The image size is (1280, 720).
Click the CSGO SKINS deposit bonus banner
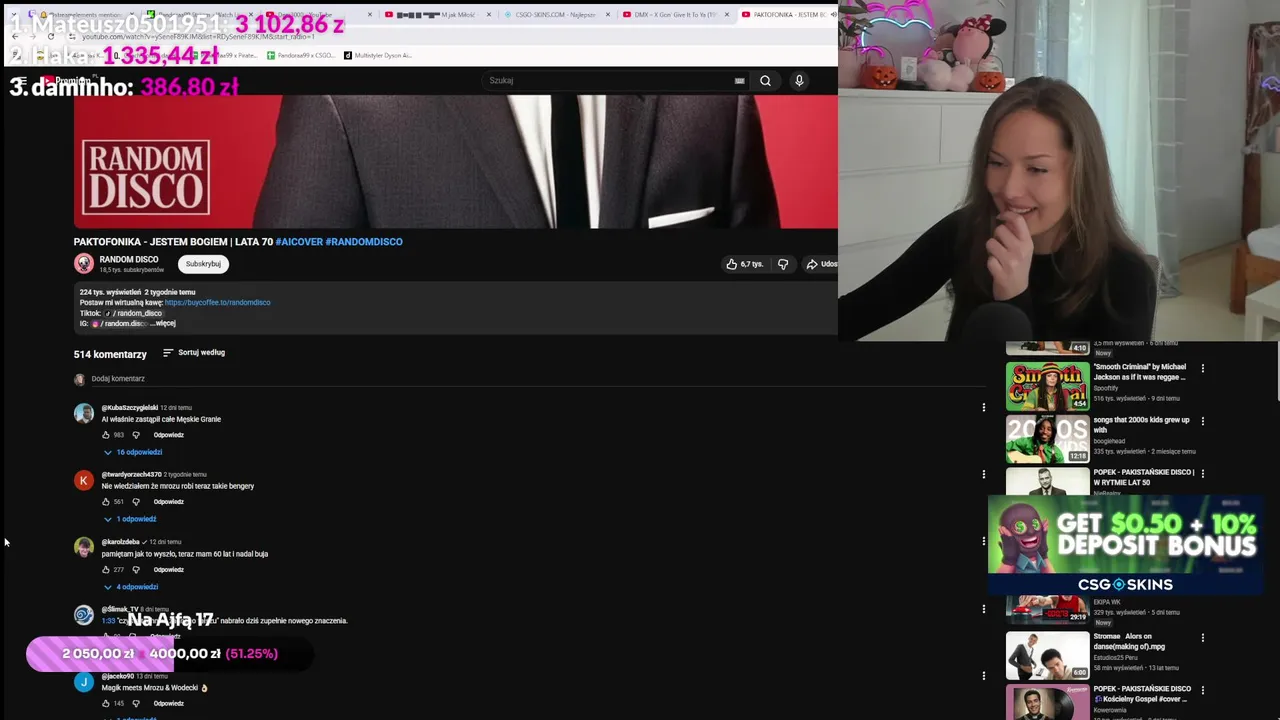coord(1125,545)
